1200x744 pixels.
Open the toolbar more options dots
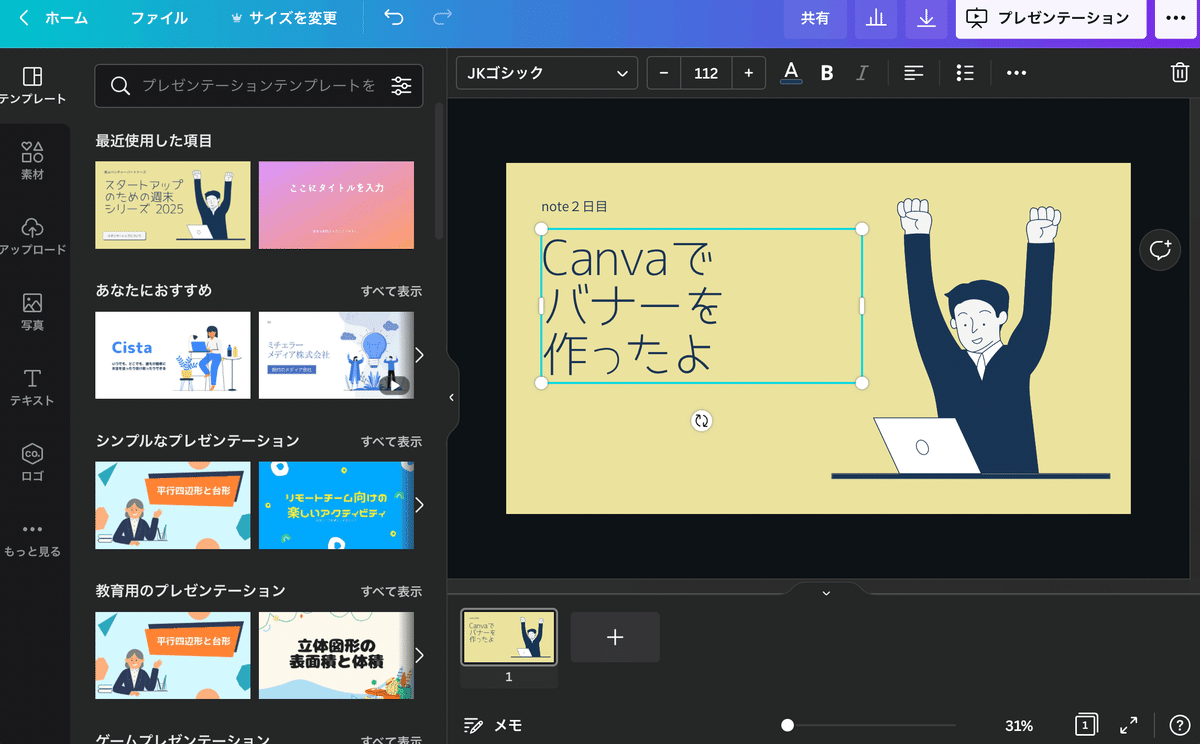pyautogui.click(x=1016, y=73)
